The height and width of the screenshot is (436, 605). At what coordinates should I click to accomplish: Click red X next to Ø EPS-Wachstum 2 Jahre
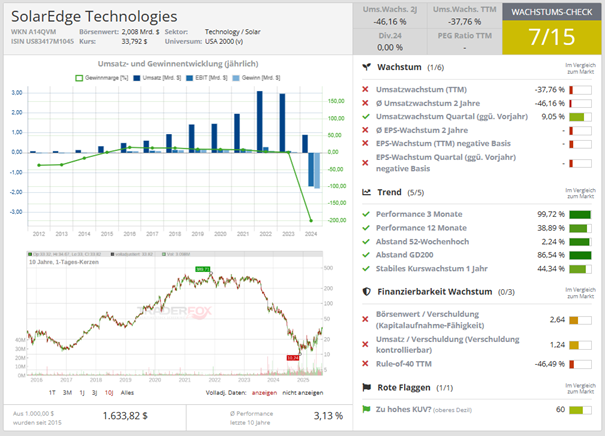click(365, 130)
